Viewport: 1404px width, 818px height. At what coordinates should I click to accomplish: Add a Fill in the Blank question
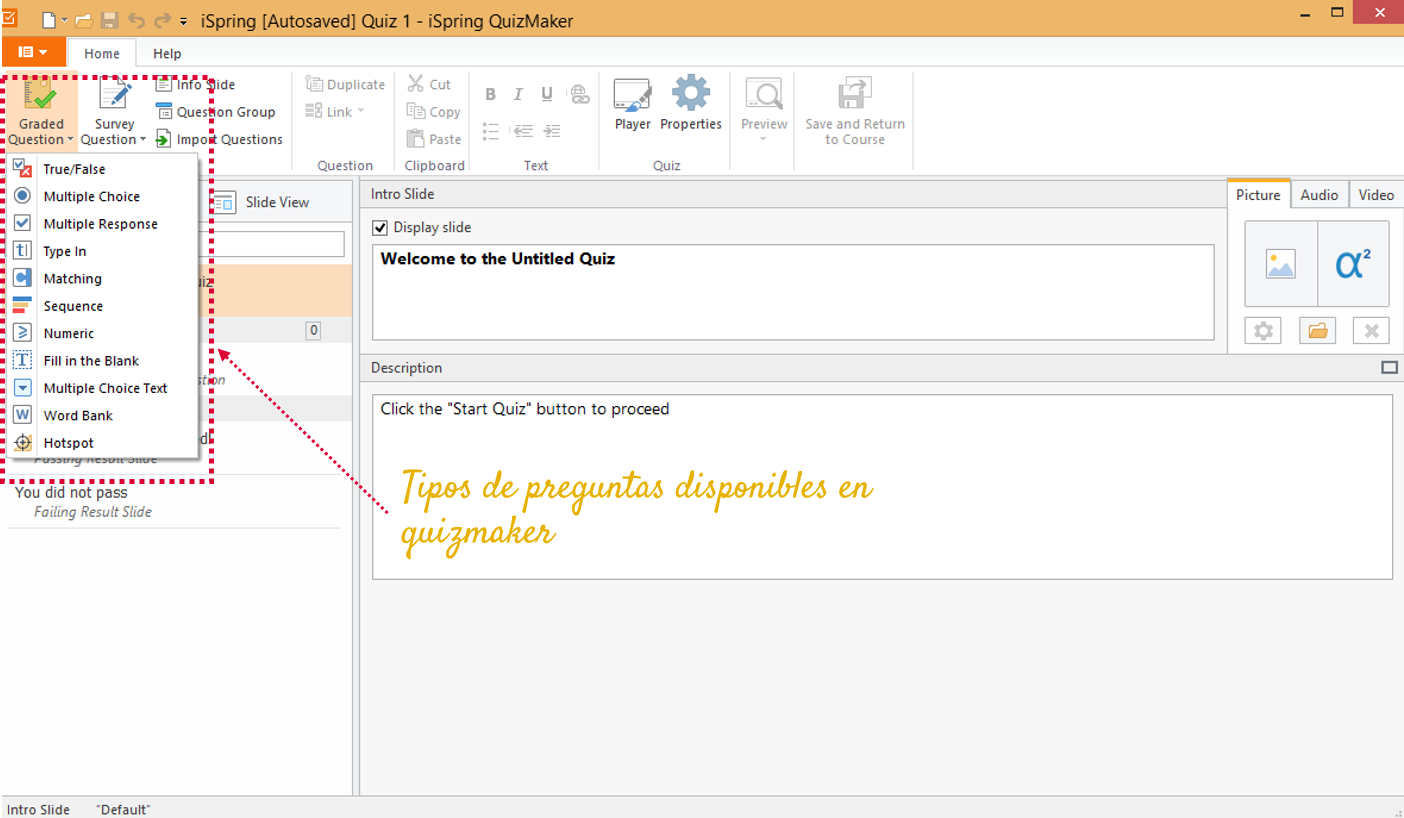coord(103,360)
